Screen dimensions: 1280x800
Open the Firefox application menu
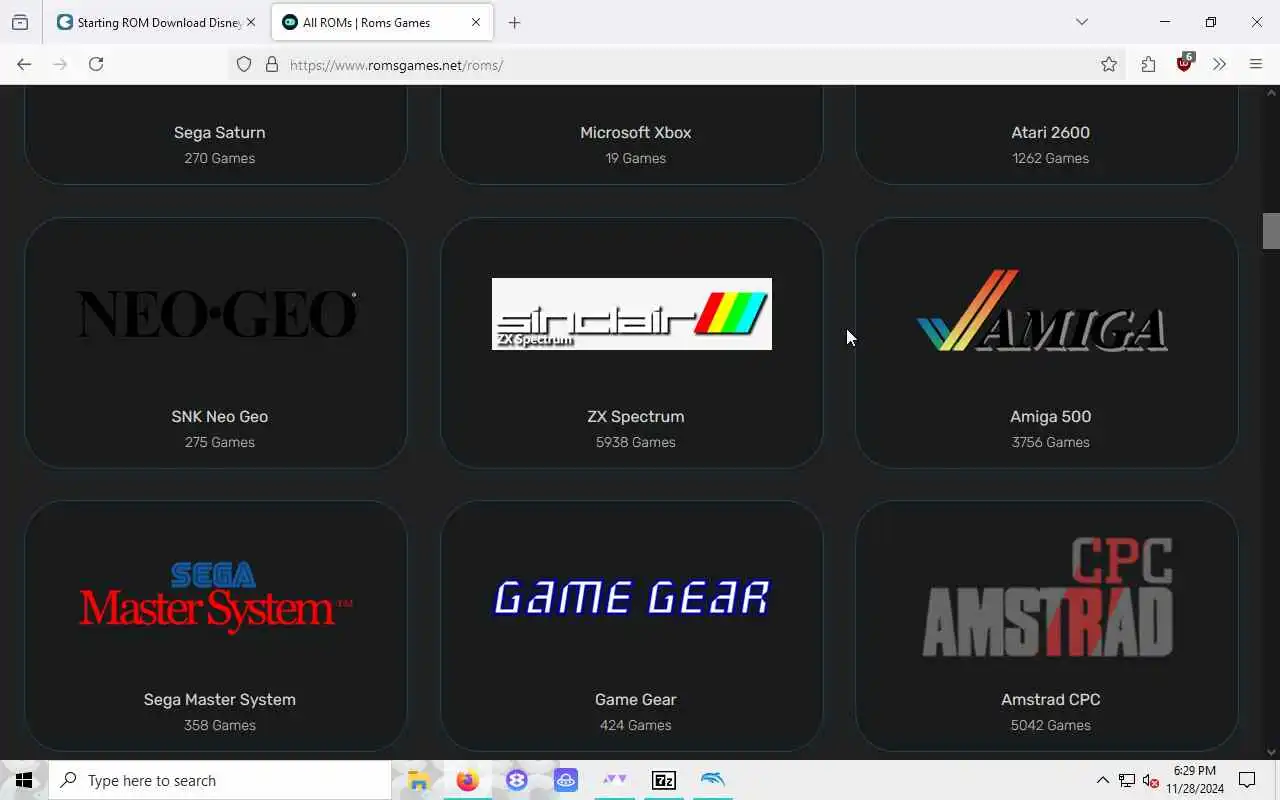[1256, 64]
